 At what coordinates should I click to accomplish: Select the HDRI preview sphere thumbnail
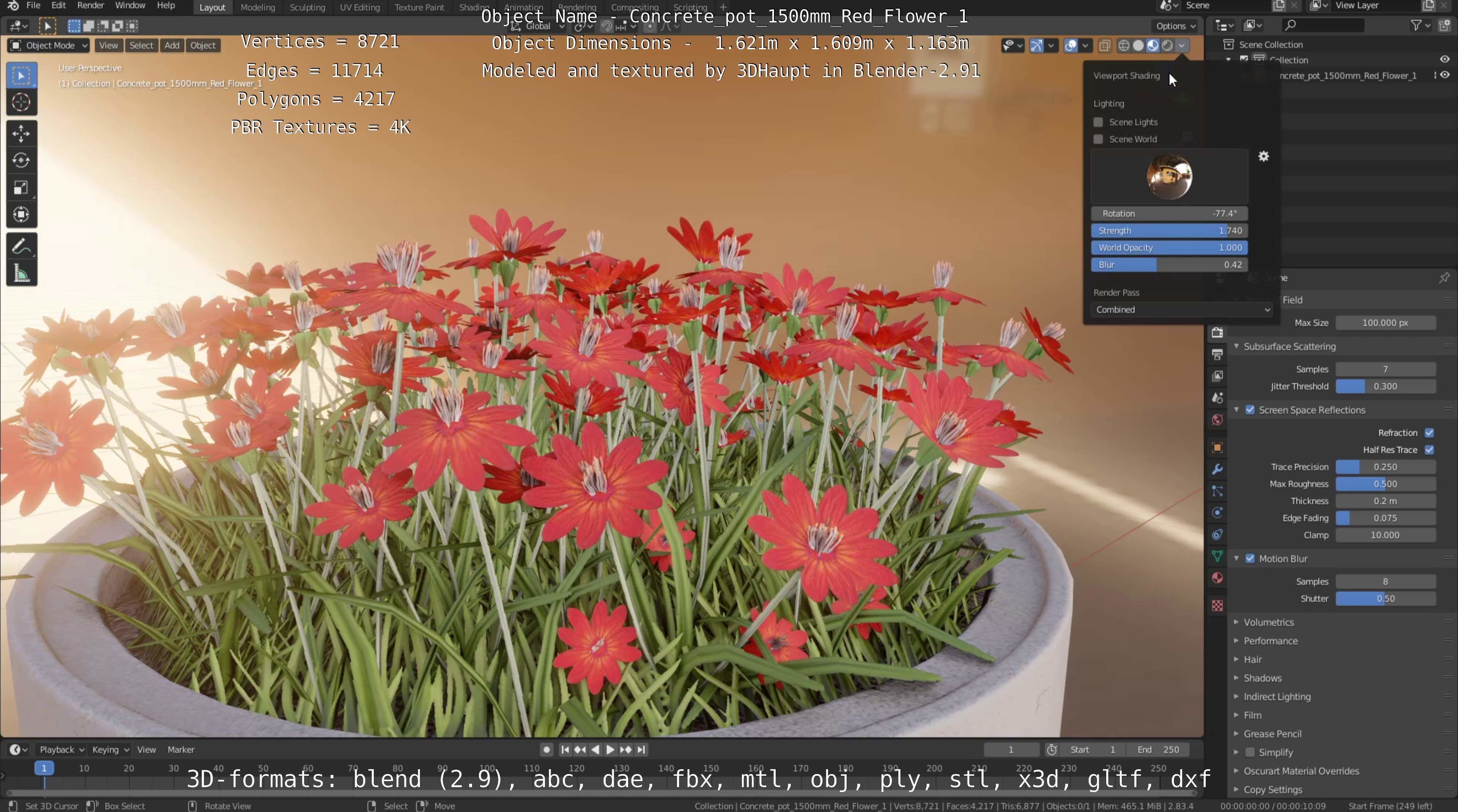1169,177
